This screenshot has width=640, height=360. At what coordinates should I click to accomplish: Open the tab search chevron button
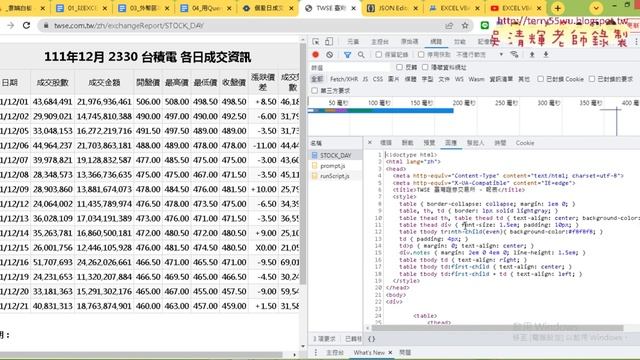[x=596, y=8]
